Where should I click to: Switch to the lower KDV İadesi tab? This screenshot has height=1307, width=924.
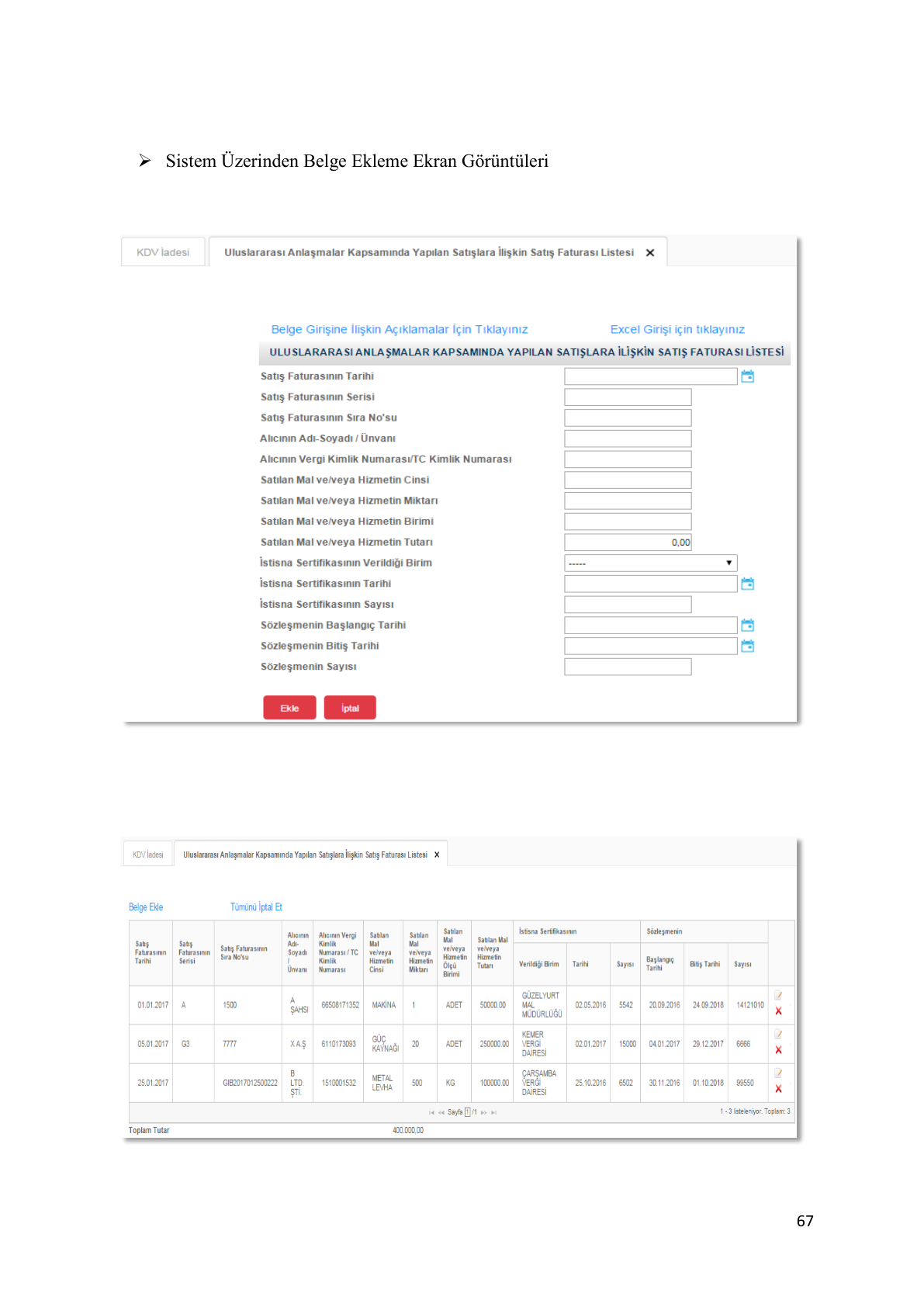coord(147,855)
